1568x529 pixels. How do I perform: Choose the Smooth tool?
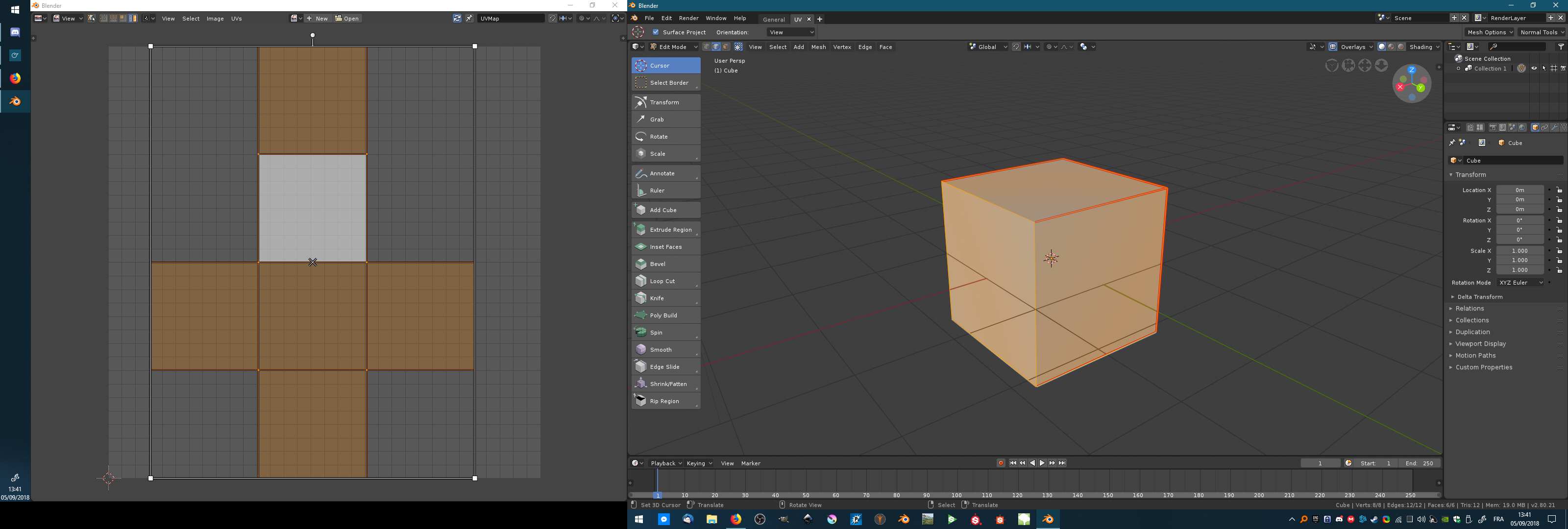point(666,349)
